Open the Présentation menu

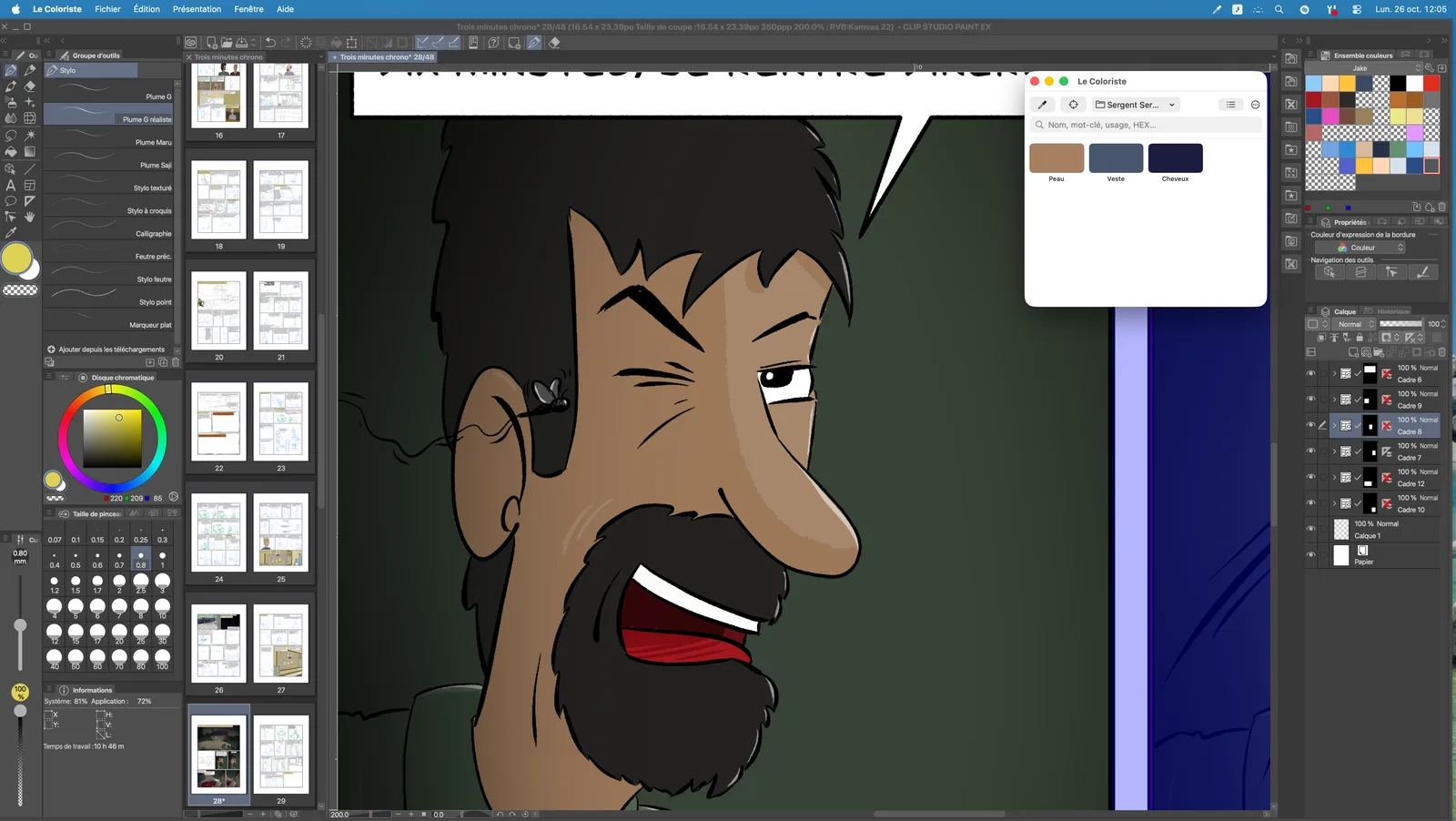click(197, 9)
